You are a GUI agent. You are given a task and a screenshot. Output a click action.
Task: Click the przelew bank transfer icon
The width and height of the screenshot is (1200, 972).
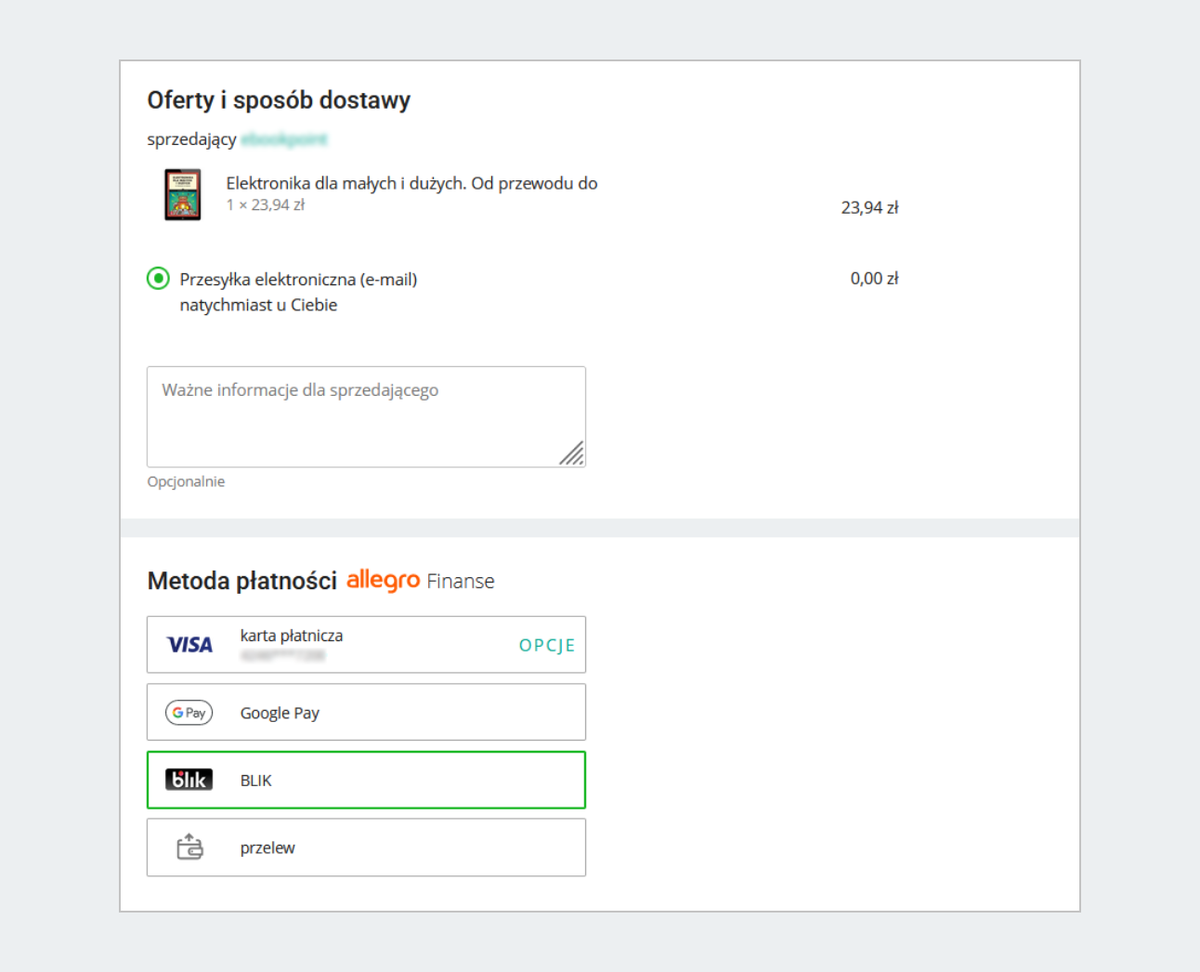pos(189,848)
